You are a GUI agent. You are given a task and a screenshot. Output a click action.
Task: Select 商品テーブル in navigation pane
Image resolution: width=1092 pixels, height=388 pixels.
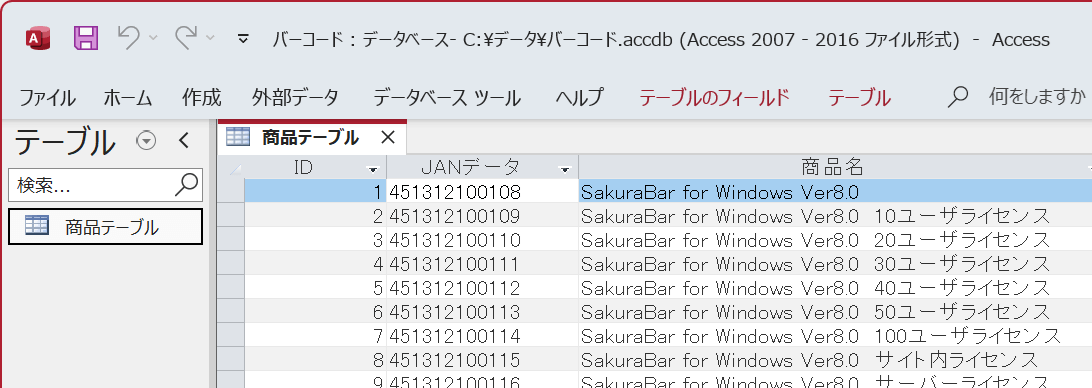pyautogui.click(x=105, y=226)
